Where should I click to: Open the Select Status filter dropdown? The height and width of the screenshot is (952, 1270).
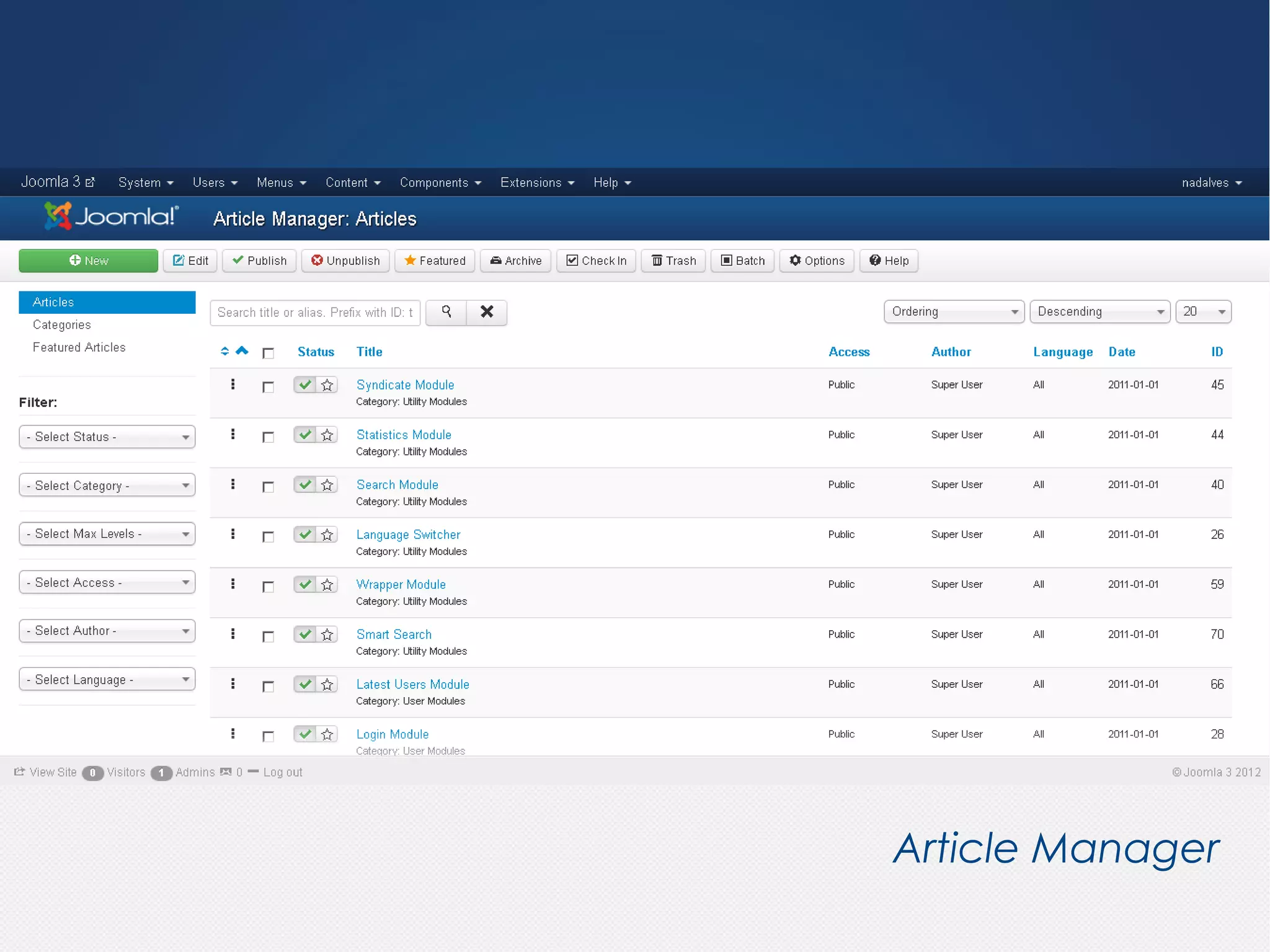tap(107, 437)
